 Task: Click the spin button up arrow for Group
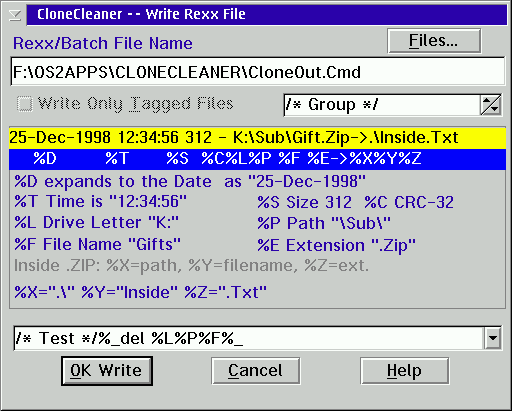tap(487, 100)
